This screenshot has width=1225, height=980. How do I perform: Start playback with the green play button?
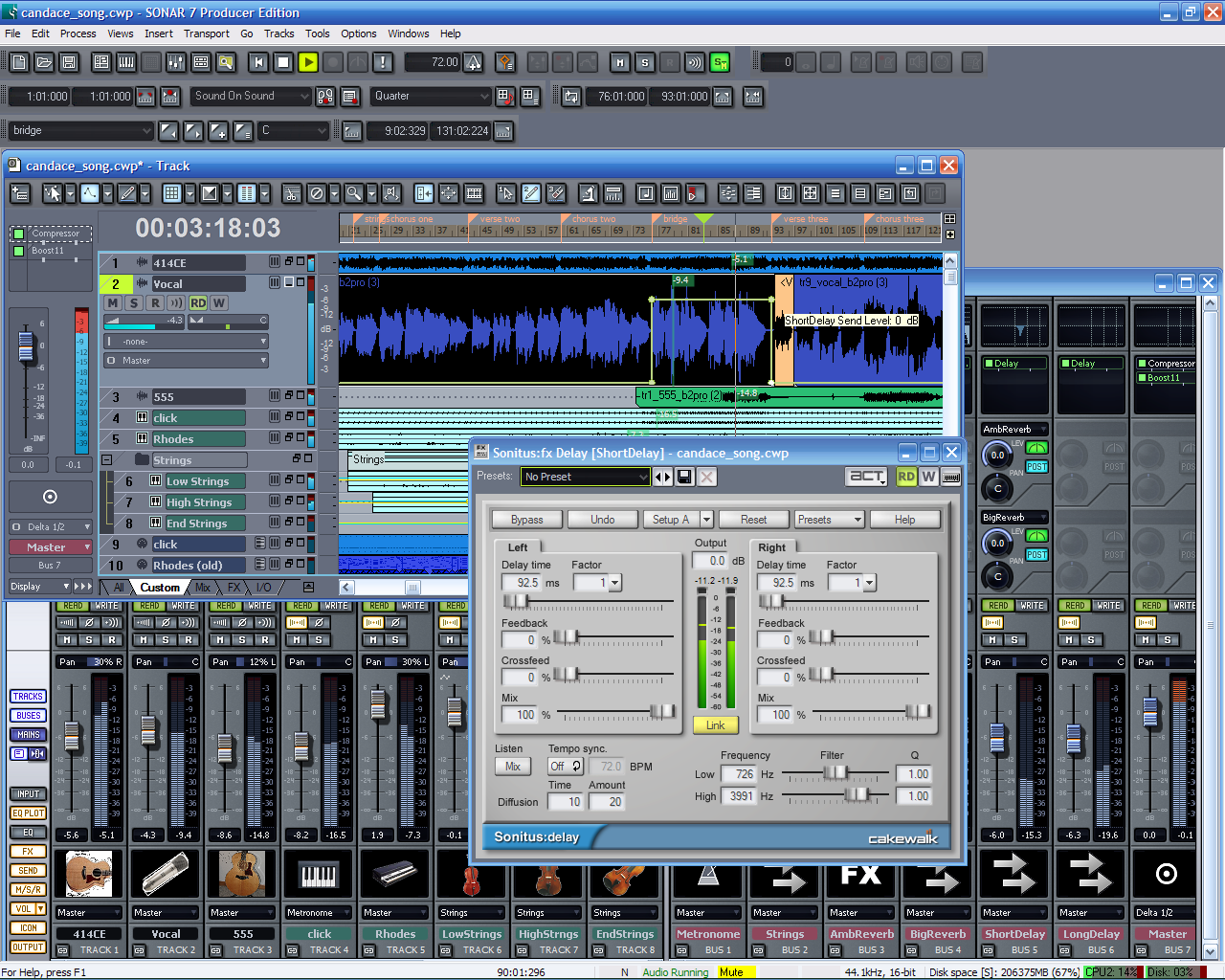[308, 62]
